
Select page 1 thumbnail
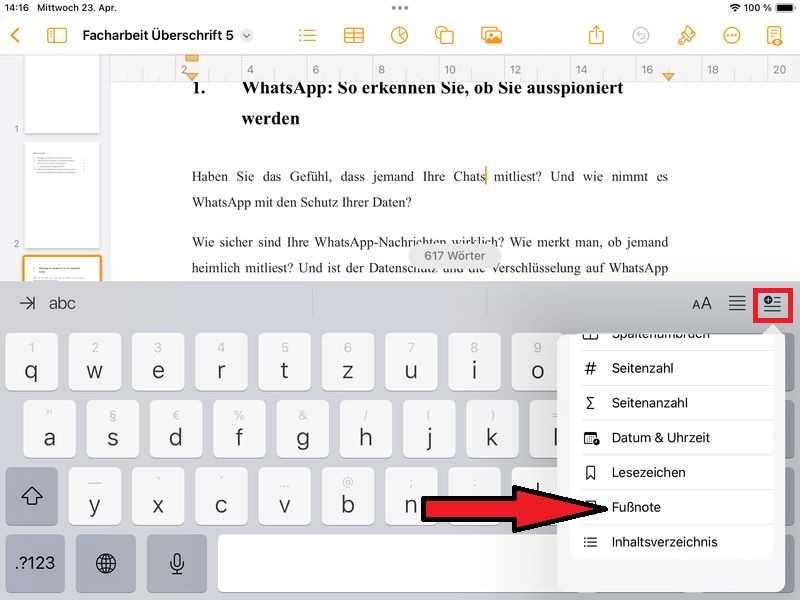coord(62,94)
